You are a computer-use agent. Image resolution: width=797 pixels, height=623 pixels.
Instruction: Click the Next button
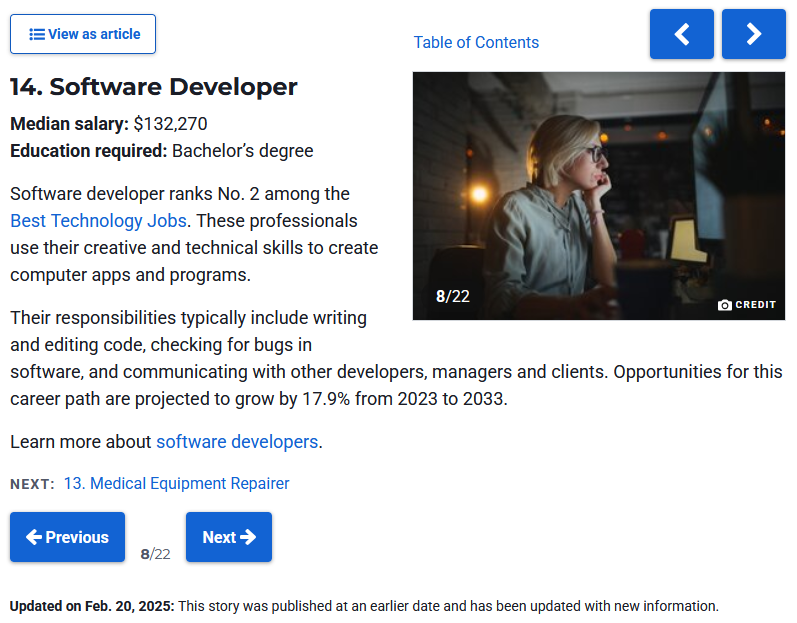click(x=229, y=537)
